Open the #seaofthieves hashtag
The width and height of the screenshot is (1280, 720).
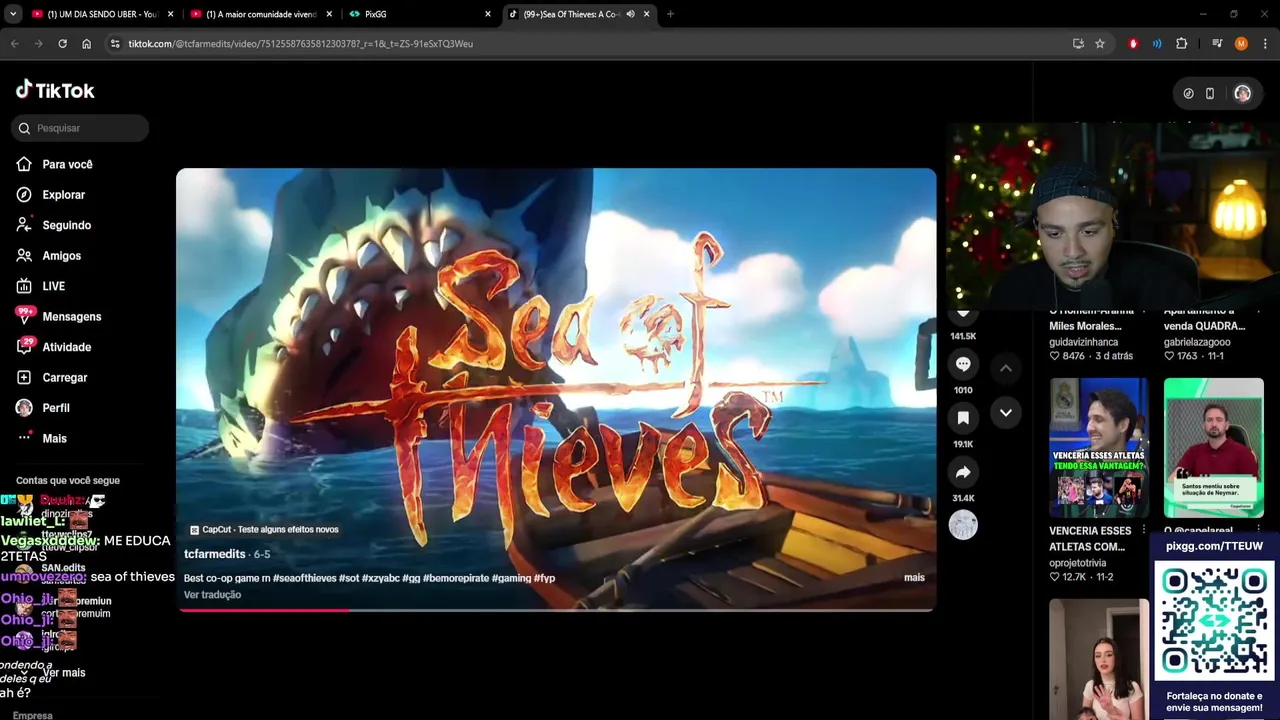304,578
